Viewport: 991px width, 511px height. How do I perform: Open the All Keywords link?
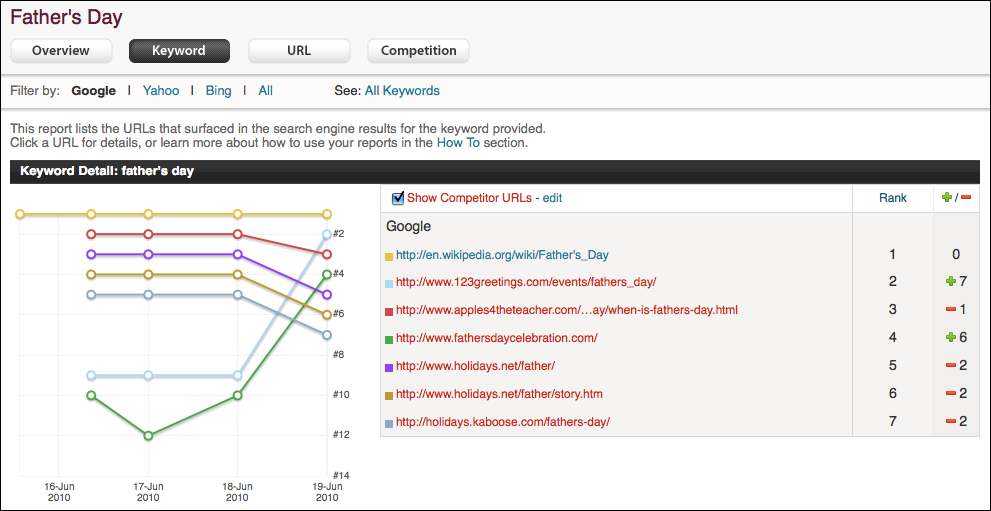(402, 91)
